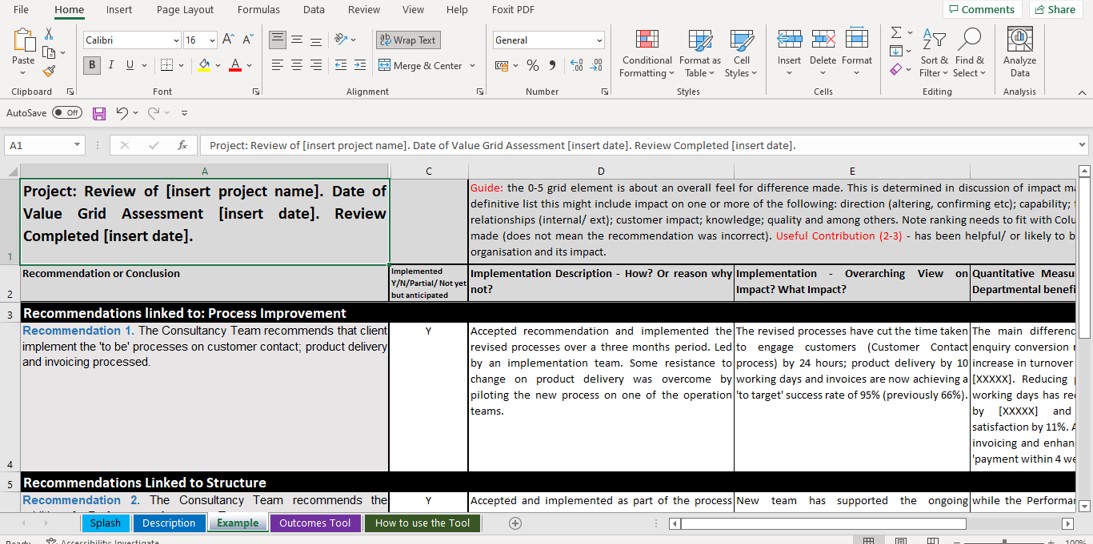Switch to the Formulas tab
Image resolution: width=1093 pixels, height=544 pixels.
(x=258, y=9)
